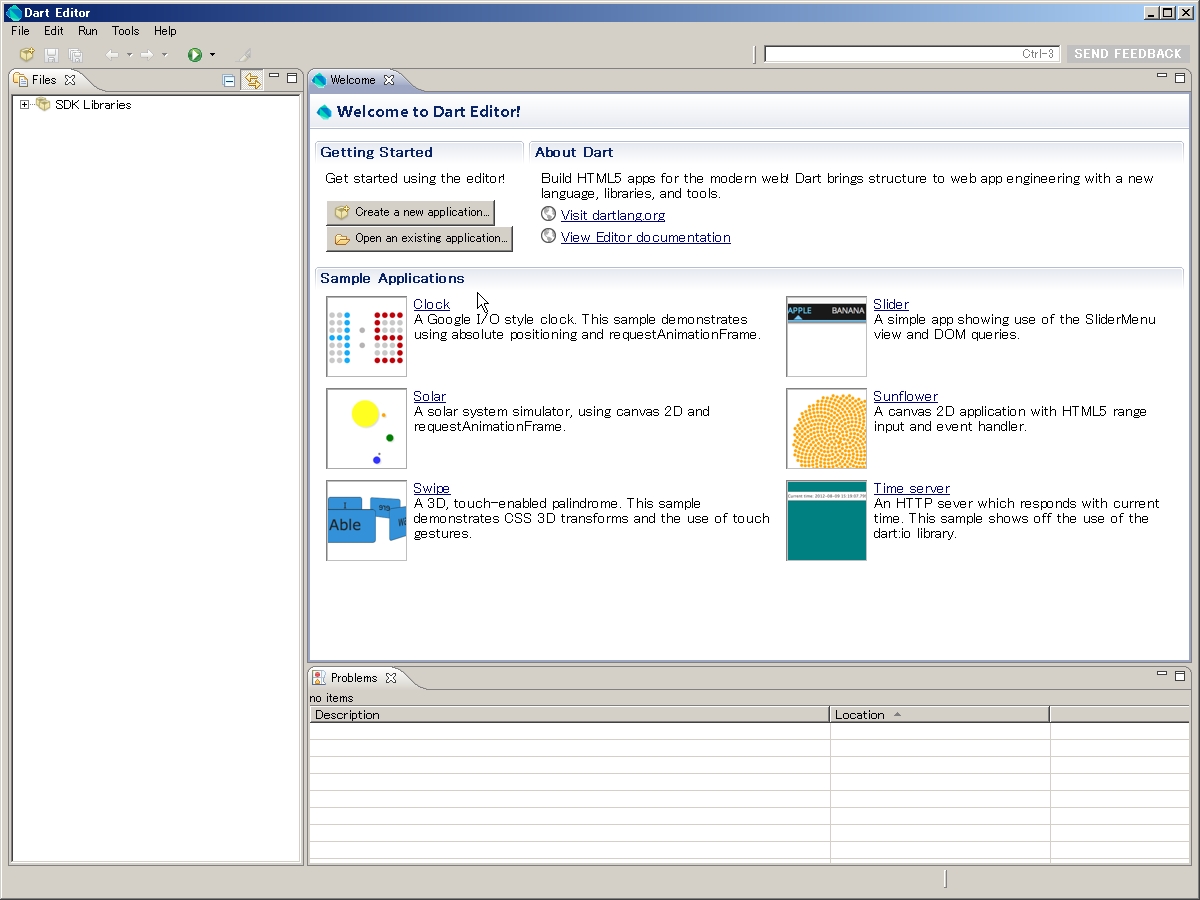
Task: Click the Slider sample thumbnail
Action: click(827, 336)
